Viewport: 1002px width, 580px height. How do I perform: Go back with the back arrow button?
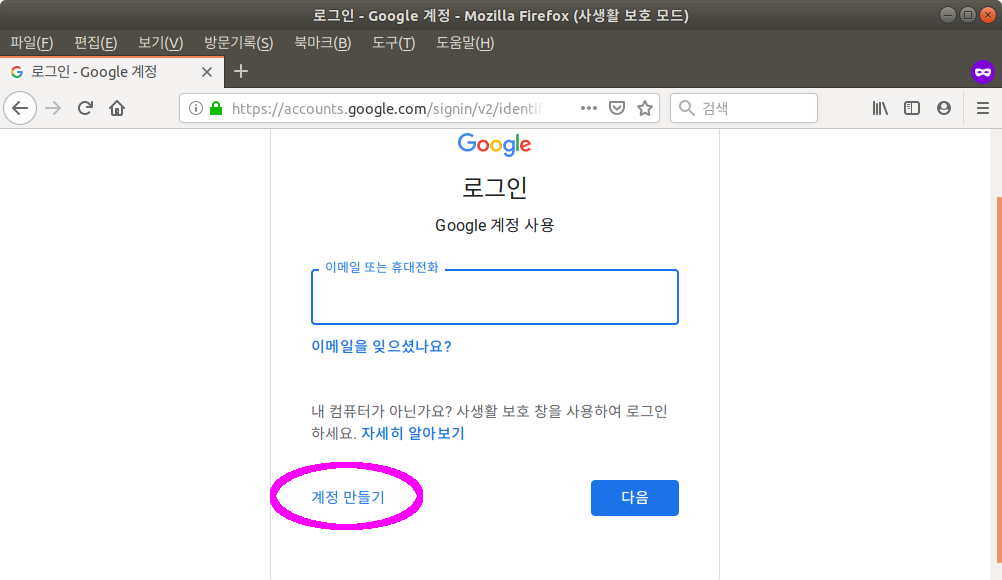[20, 108]
